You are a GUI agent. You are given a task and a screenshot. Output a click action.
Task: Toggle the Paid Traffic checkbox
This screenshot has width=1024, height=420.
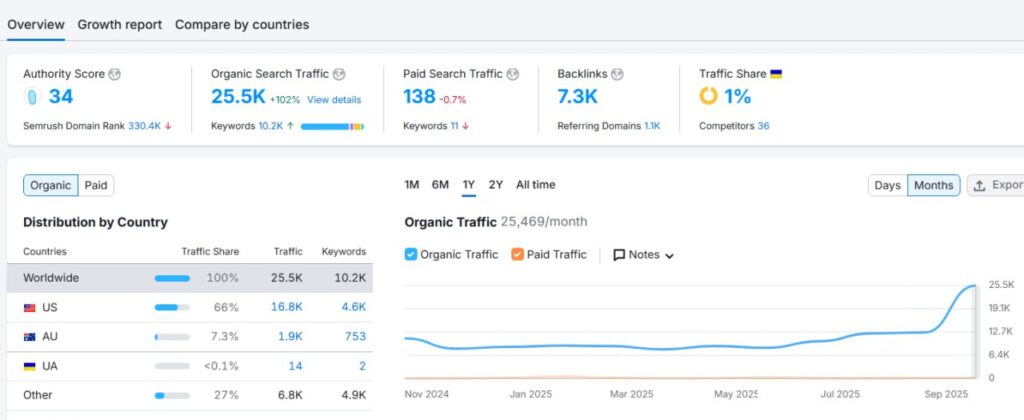point(517,255)
